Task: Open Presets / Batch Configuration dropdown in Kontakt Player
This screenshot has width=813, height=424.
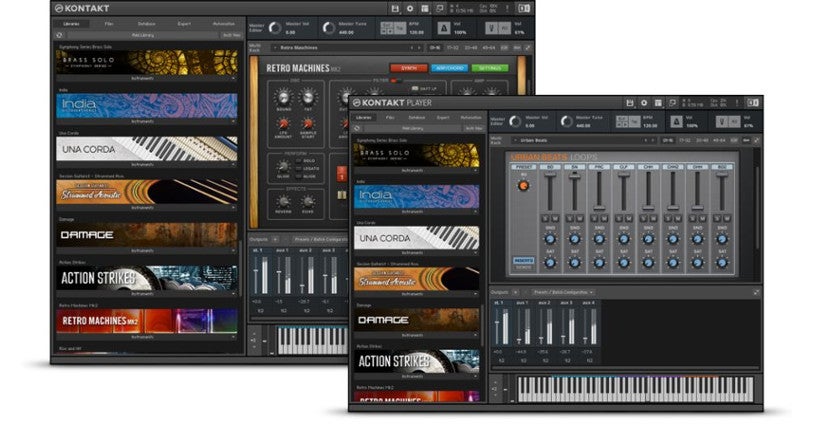Action: coord(564,292)
